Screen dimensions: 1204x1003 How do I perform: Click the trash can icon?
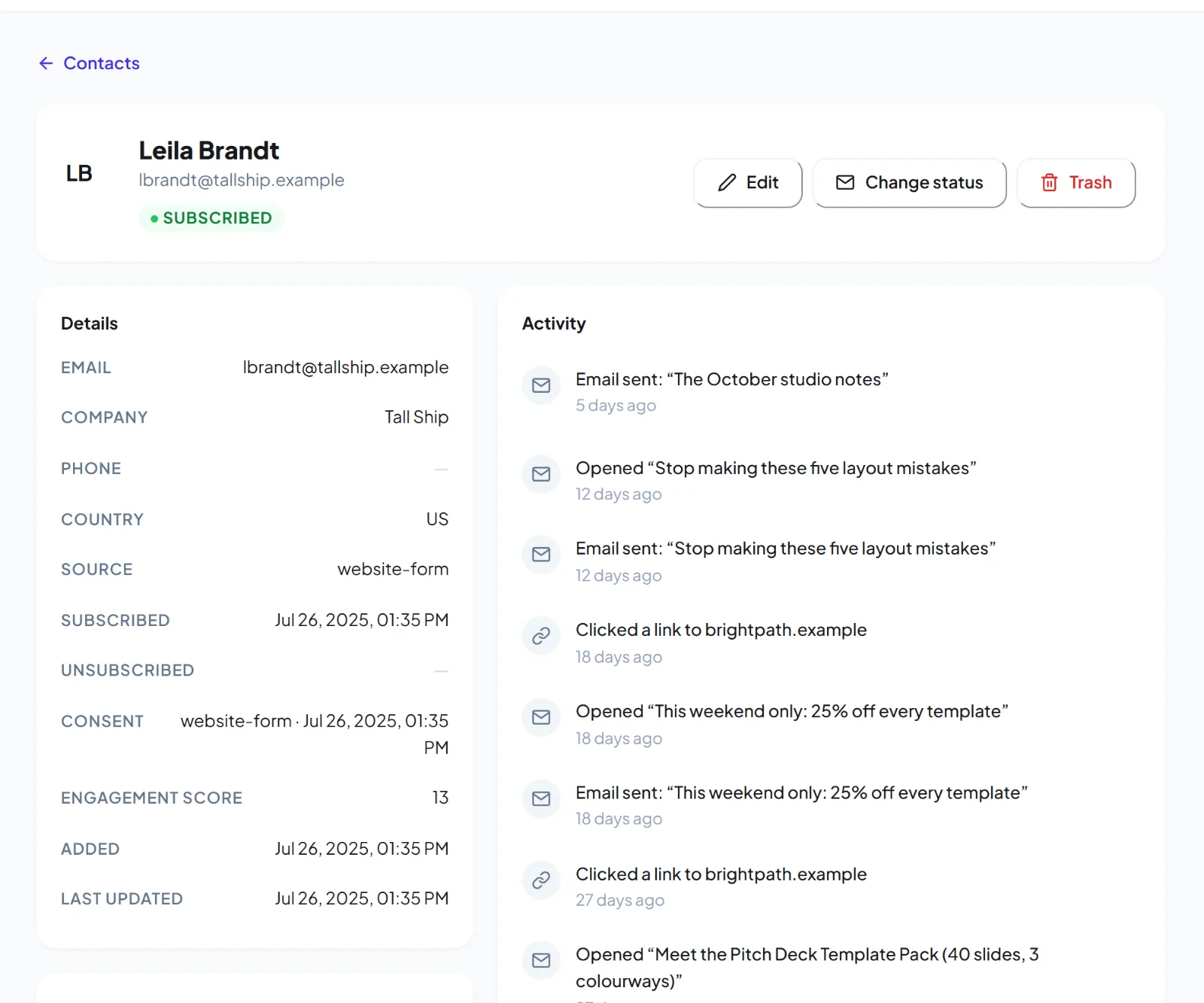click(1049, 183)
